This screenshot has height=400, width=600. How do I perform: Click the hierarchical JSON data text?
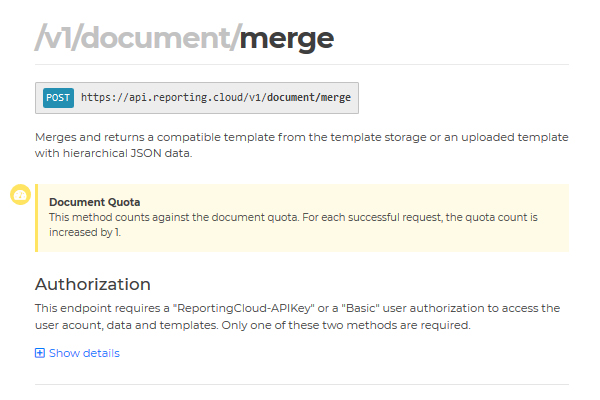point(127,153)
